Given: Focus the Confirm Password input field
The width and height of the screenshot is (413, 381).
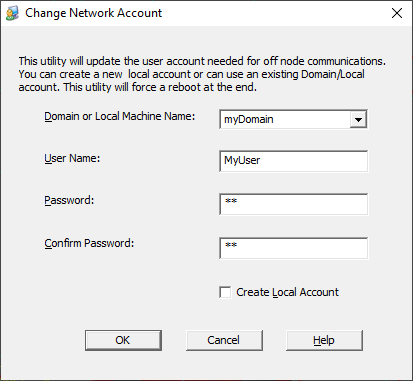Looking at the screenshot, I should [x=294, y=248].
